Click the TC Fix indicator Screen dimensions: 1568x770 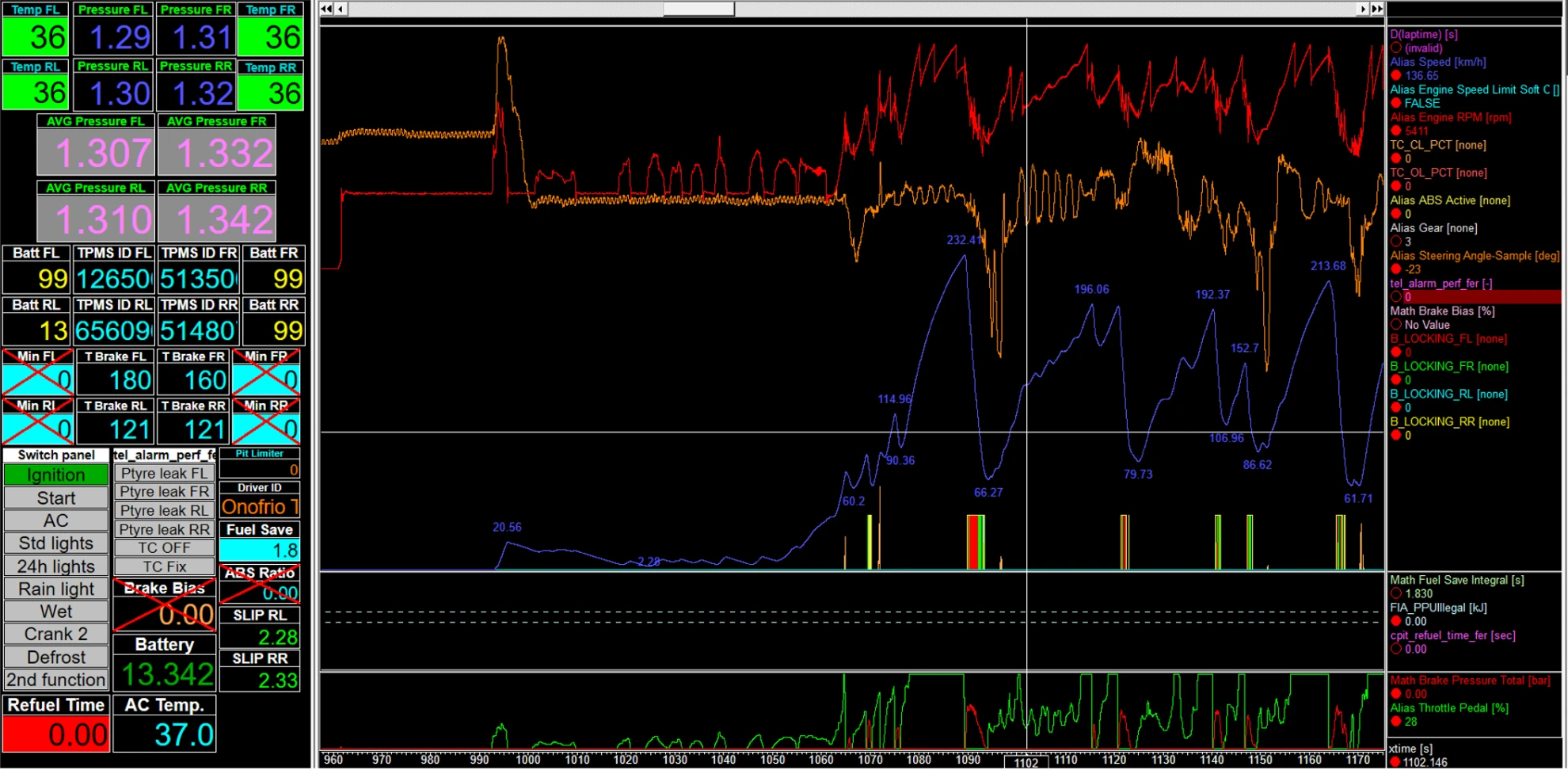(165, 566)
